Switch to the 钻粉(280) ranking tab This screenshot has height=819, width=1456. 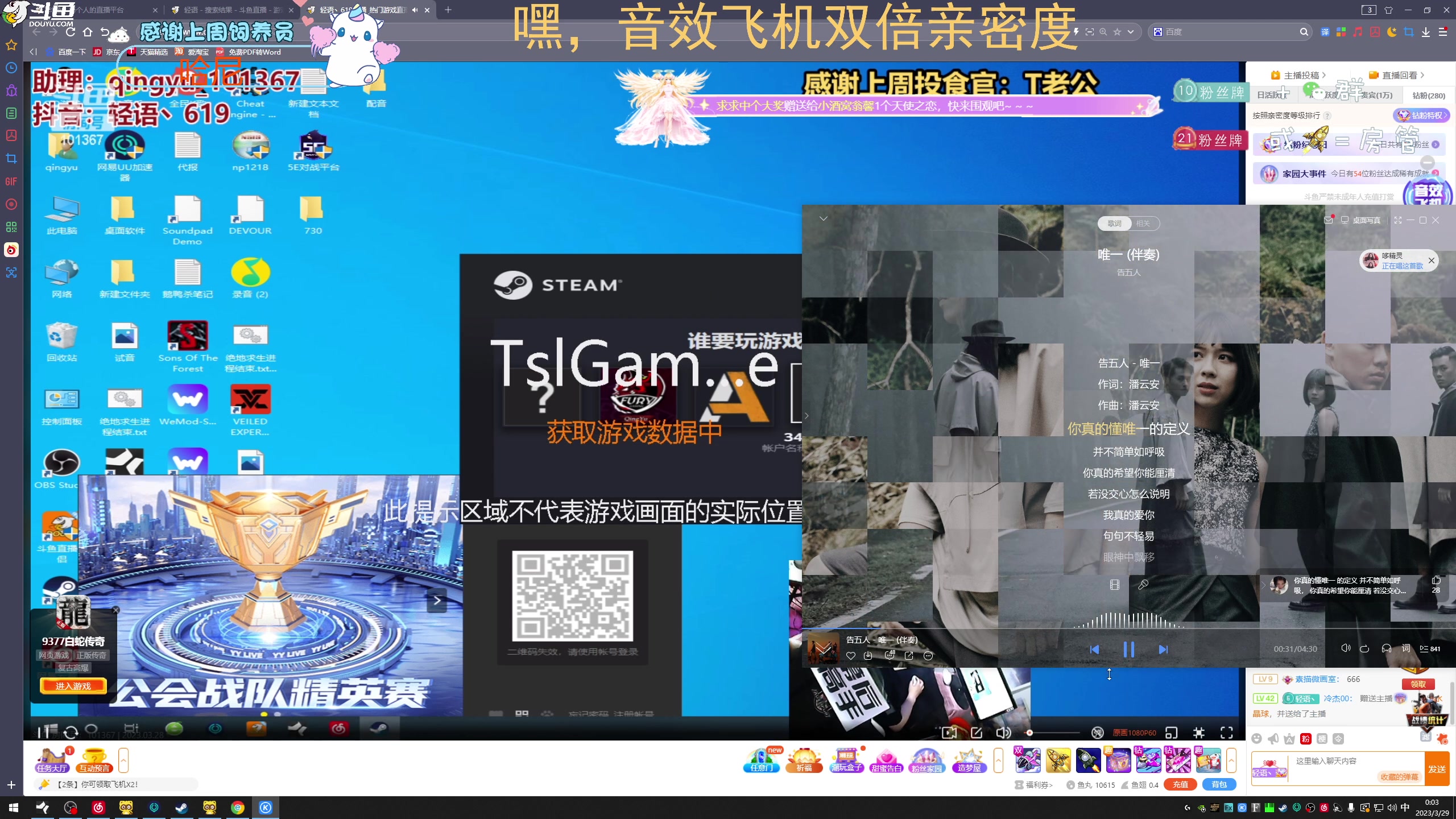coord(1428,96)
